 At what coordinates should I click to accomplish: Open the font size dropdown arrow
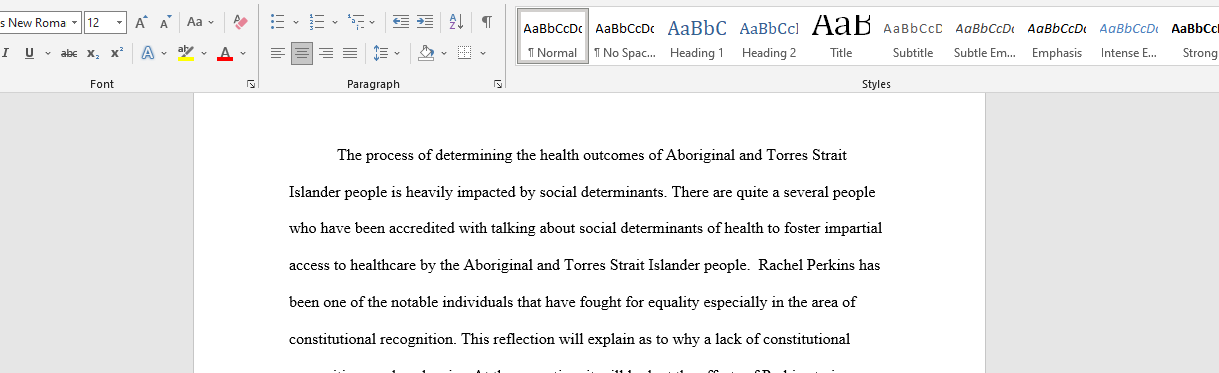click(121, 22)
